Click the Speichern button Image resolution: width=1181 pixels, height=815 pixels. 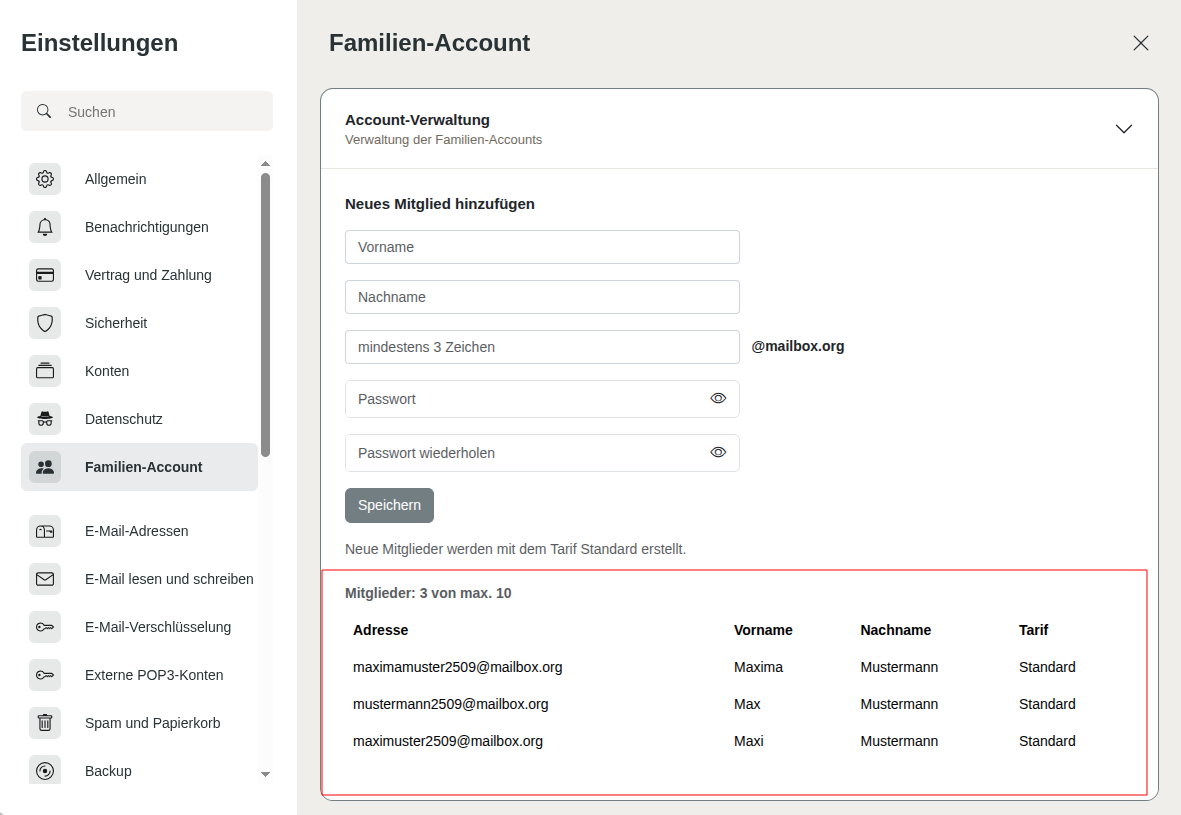[x=389, y=505]
